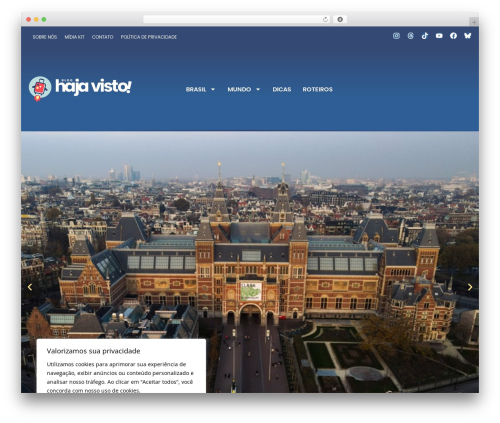Screen dimensions: 500x423
Task: Minimize the browser window yellow button
Action: tap(36, 20)
